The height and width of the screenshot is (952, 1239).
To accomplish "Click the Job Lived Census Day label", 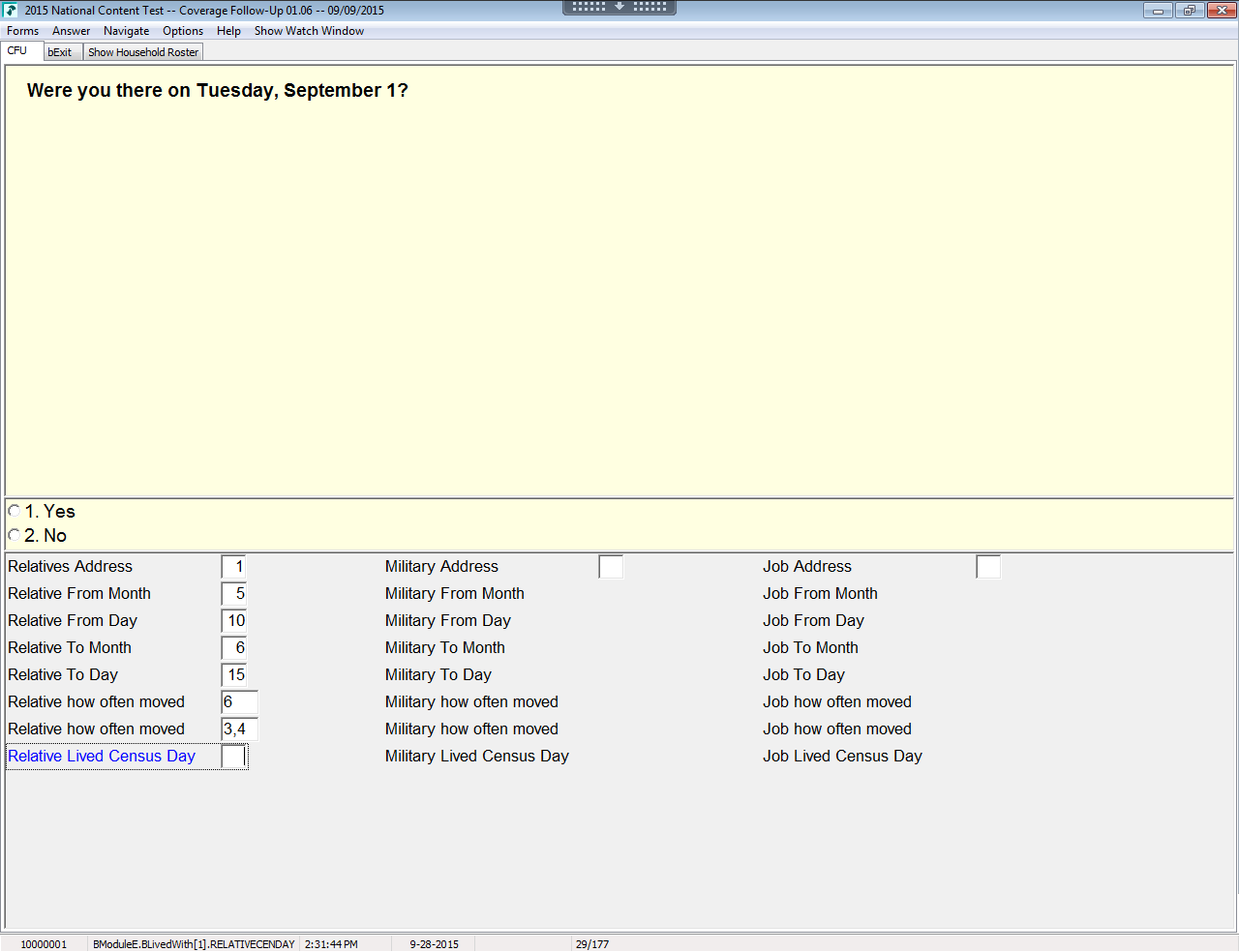I will pos(842,757).
